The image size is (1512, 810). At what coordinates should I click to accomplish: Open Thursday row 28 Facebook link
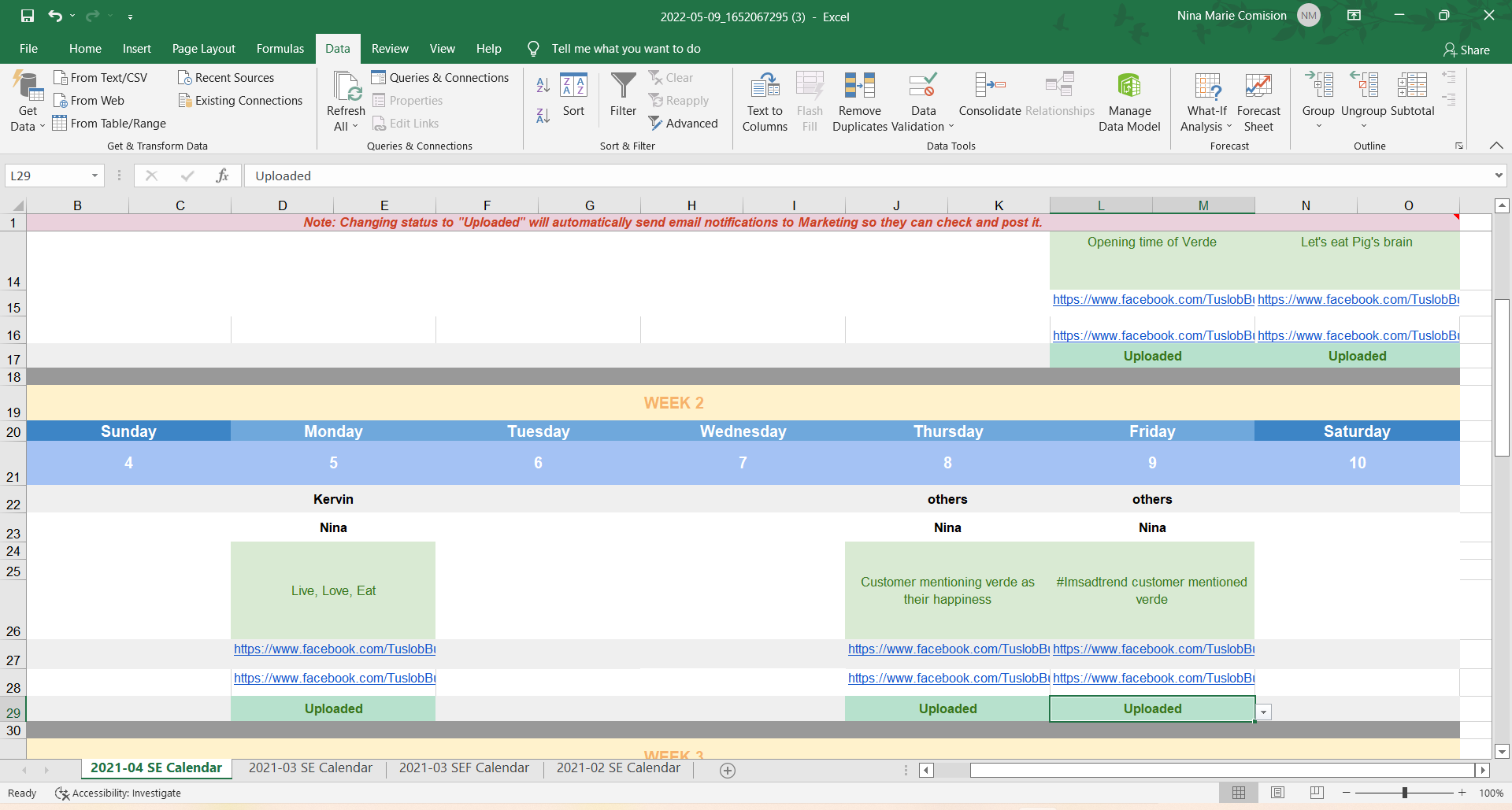click(948, 678)
